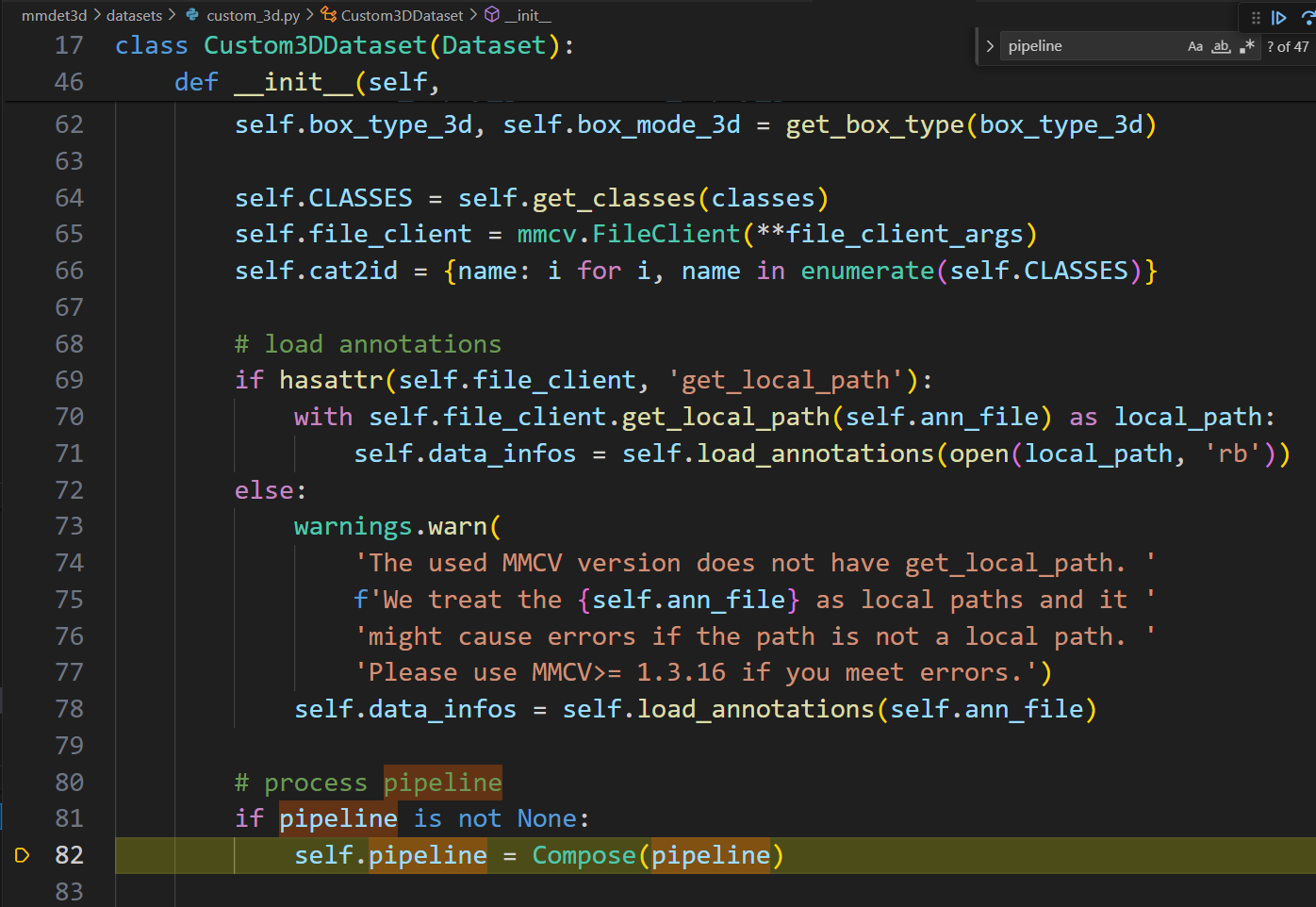This screenshot has width=1316, height=907.
Task: Click line number 69 in the gutter
Action: (69, 380)
